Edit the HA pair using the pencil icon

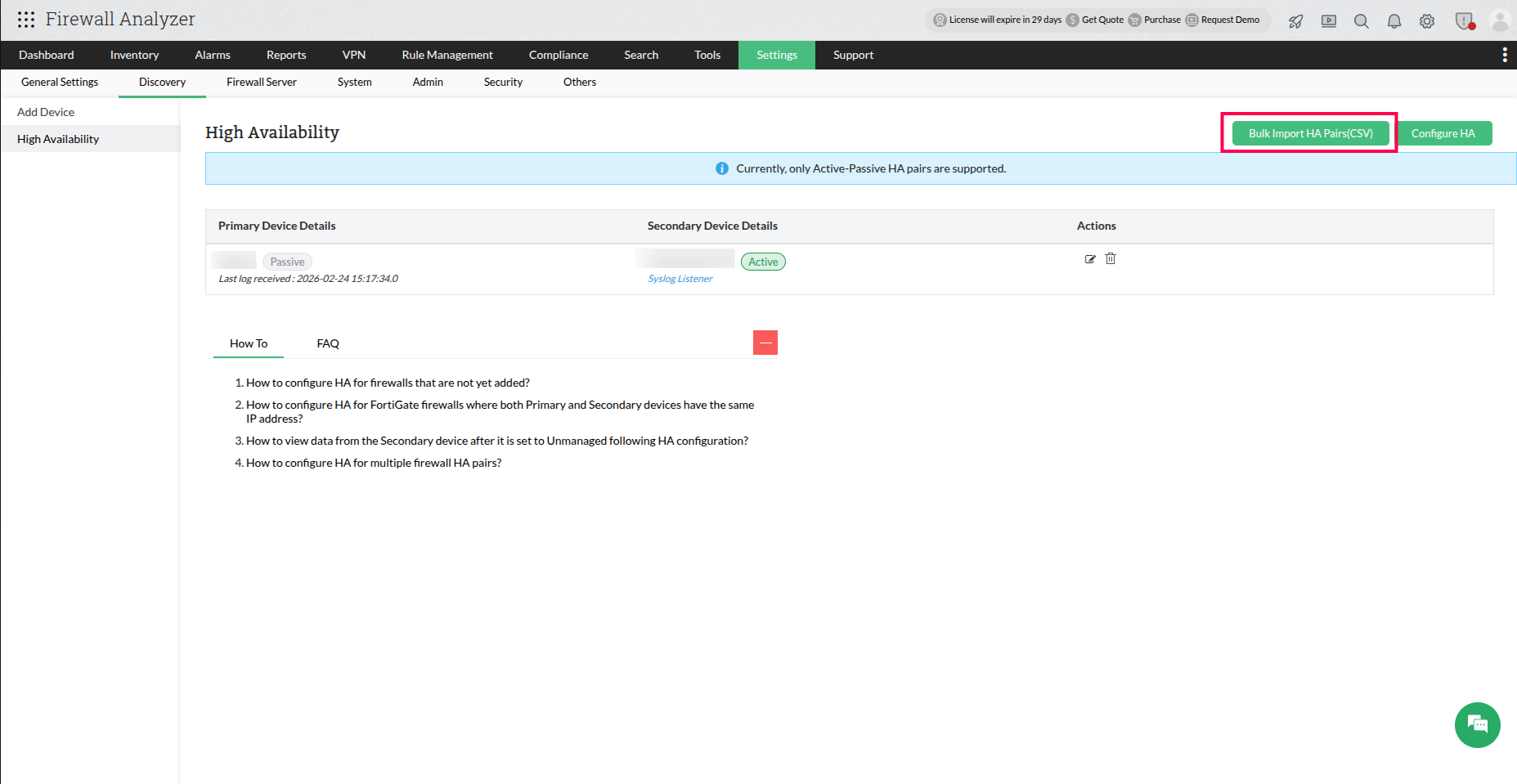1090,258
